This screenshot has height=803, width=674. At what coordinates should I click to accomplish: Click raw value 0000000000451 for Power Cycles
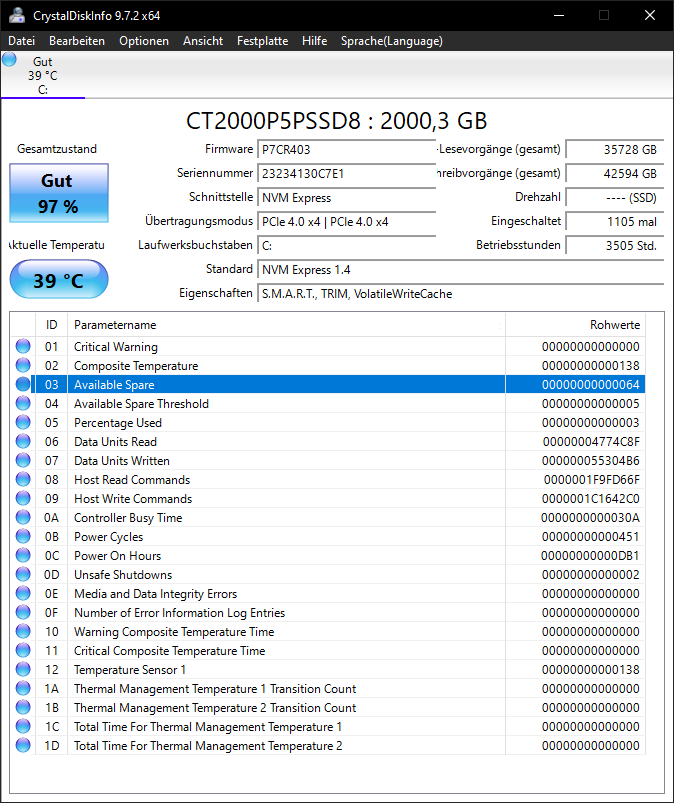[x=591, y=537]
